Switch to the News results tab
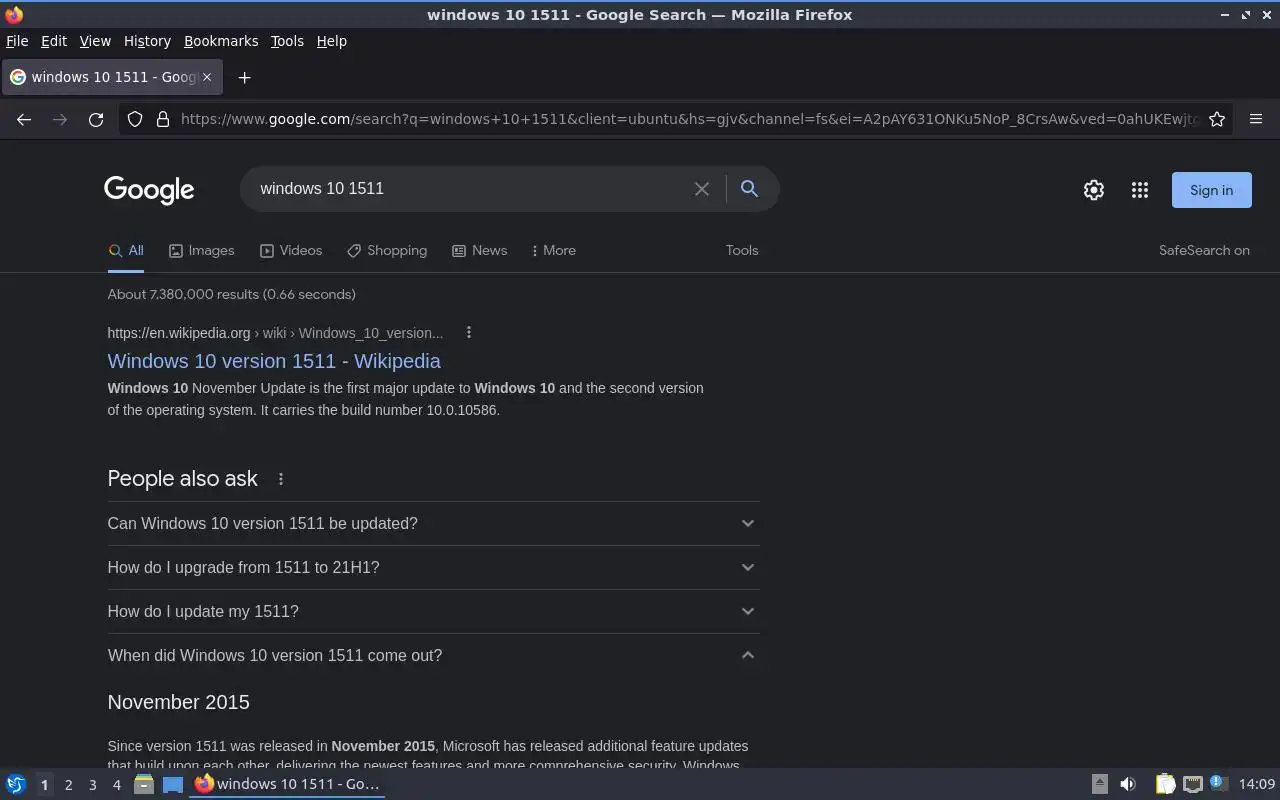The image size is (1280, 800). pyautogui.click(x=479, y=251)
